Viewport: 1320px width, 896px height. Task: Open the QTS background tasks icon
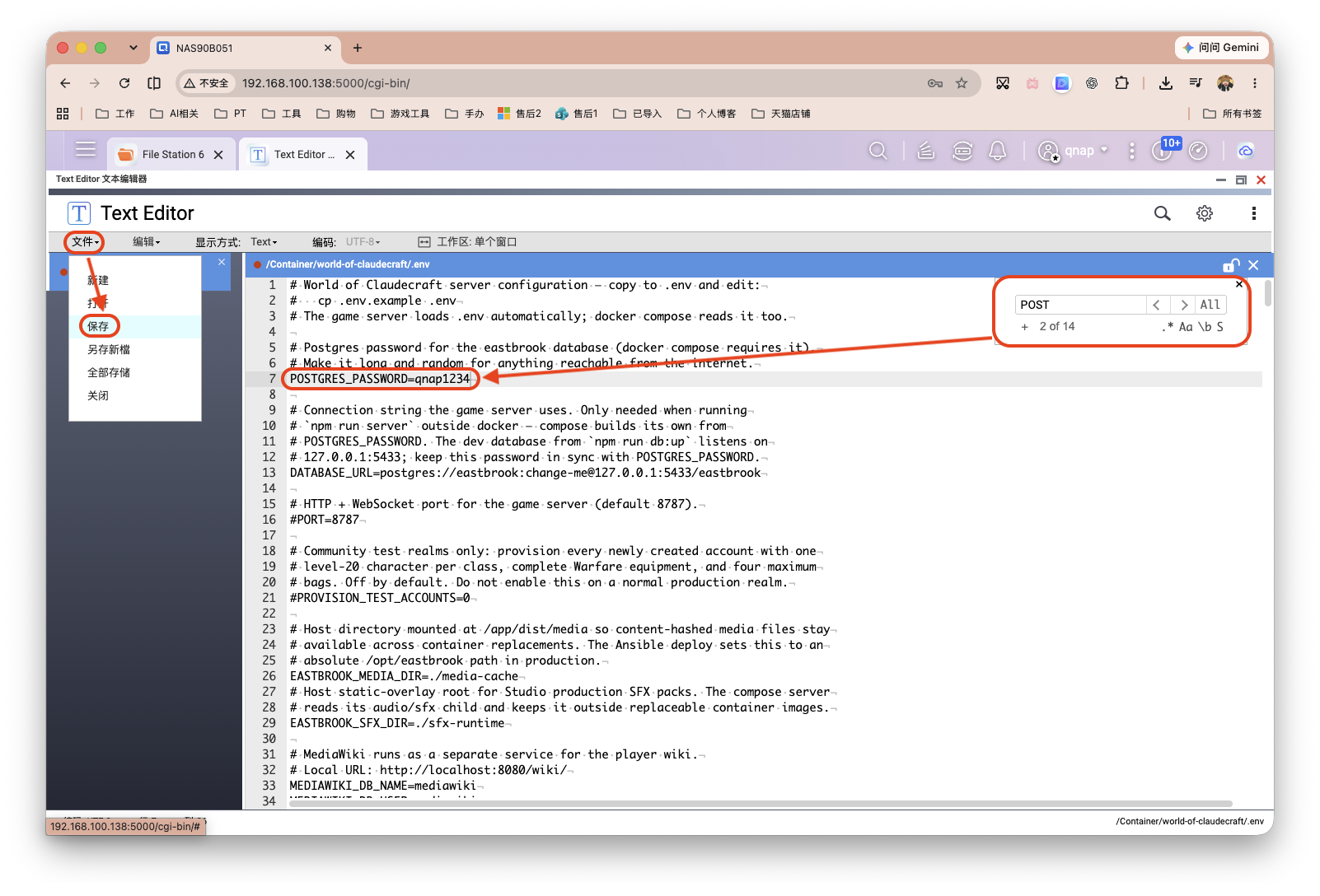click(x=926, y=151)
